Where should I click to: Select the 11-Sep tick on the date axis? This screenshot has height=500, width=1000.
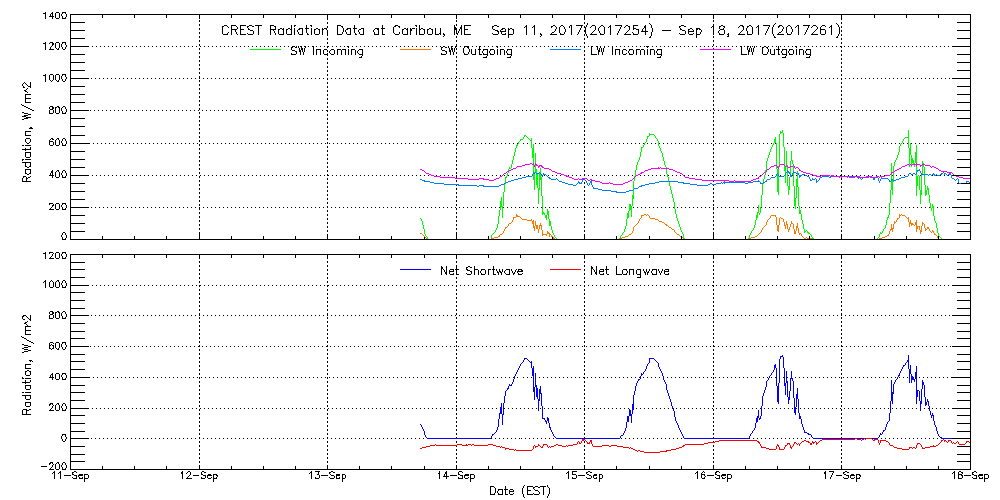pos(71,477)
